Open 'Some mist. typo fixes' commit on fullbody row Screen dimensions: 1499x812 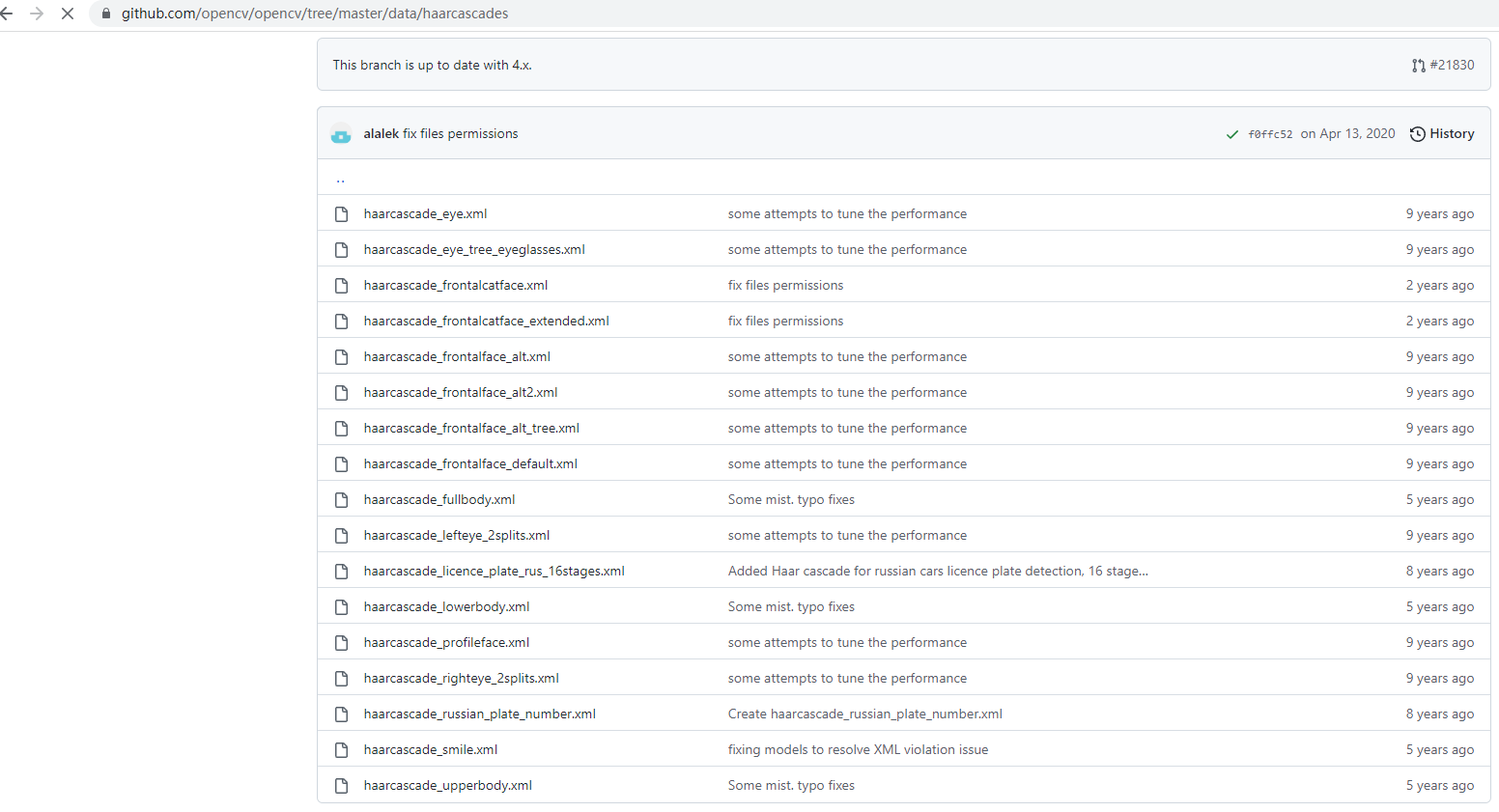(x=791, y=499)
